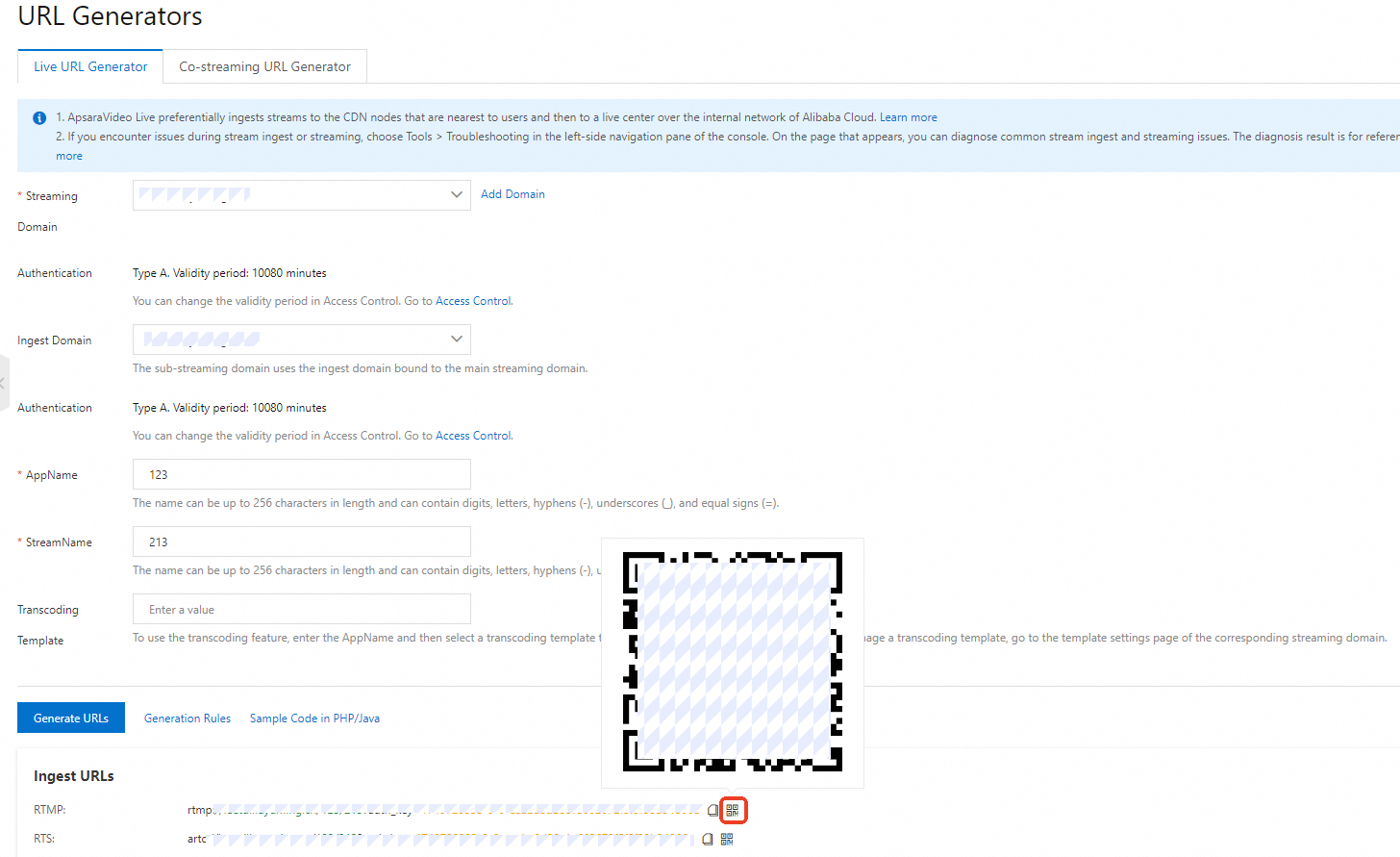
Task: Focus the StreamName input field
Action: point(302,542)
